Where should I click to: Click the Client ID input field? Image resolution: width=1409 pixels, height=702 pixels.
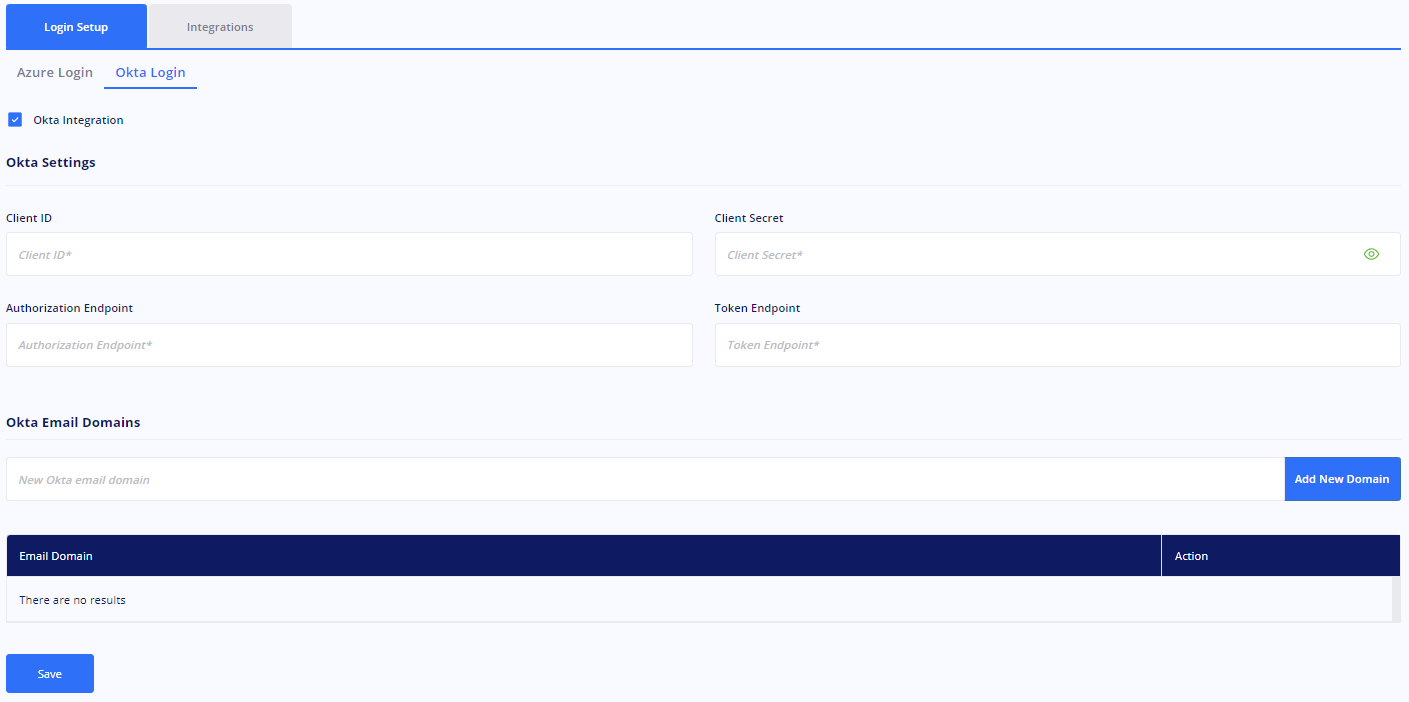pyautogui.click(x=349, y=254)
